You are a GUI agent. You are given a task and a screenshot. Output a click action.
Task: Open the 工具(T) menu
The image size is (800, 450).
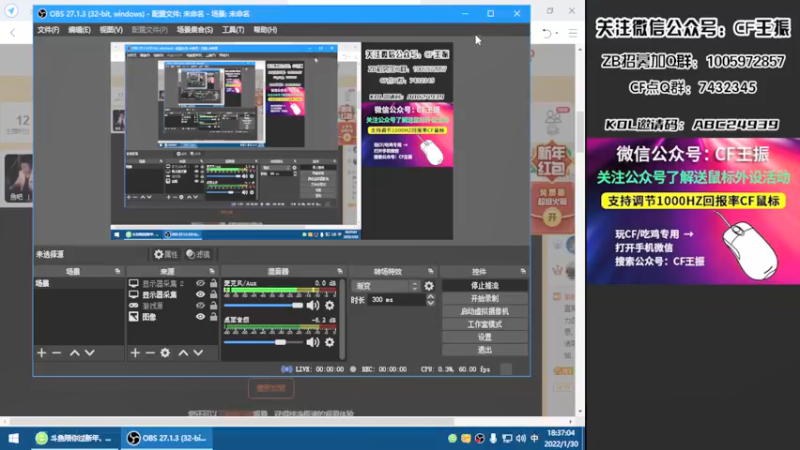pyautogui.click(x=233, y=30)
